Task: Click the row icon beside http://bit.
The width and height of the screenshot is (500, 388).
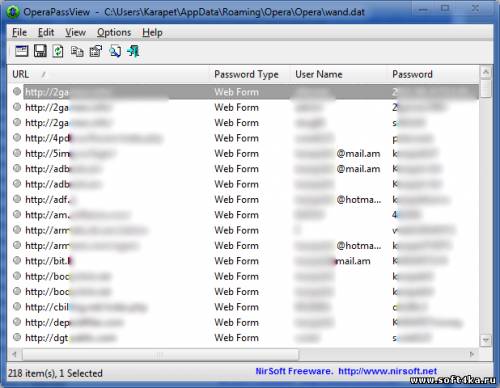Action: click(17, 260)
